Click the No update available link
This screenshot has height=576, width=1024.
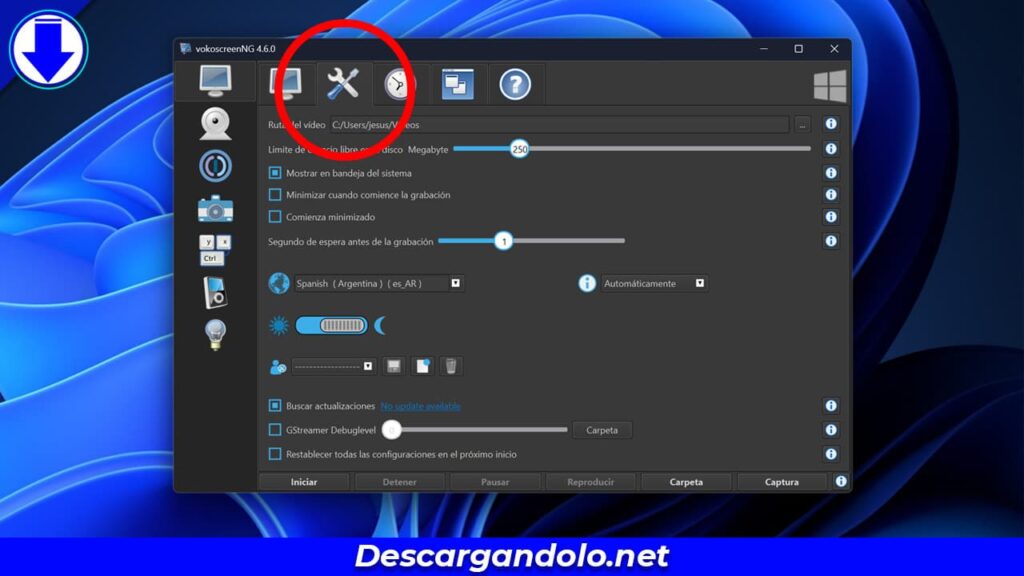[x=420, y=406]
